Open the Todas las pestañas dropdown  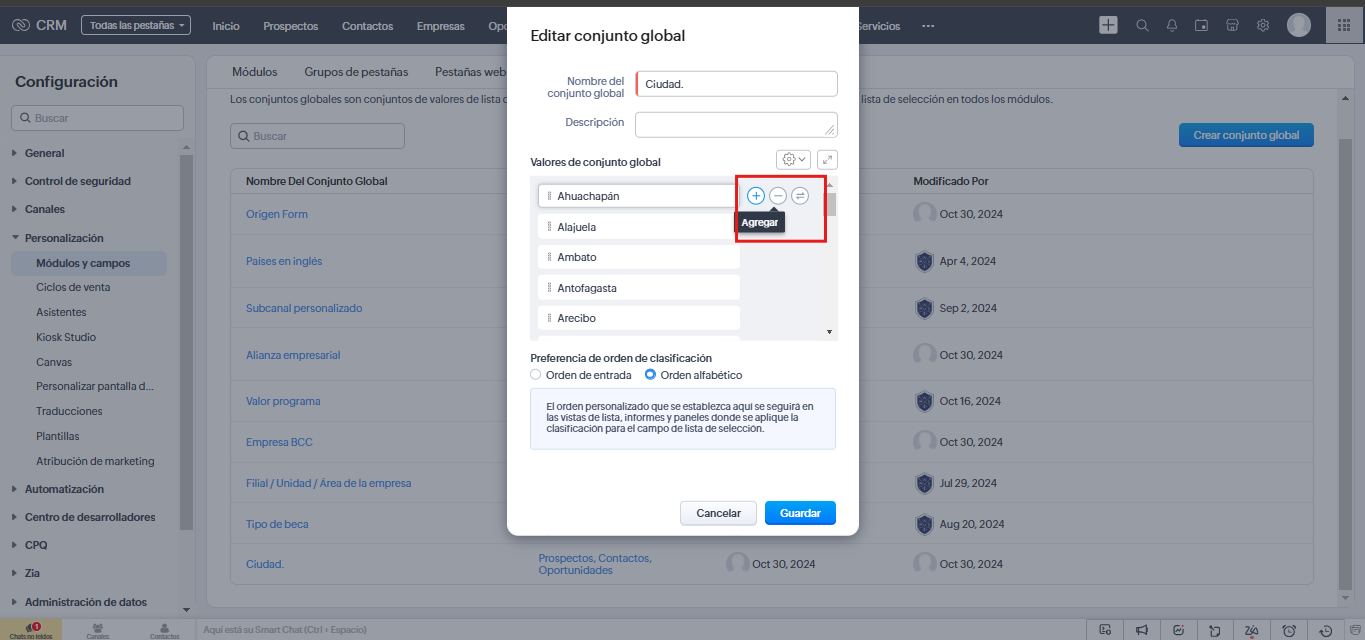pos(135,26)
